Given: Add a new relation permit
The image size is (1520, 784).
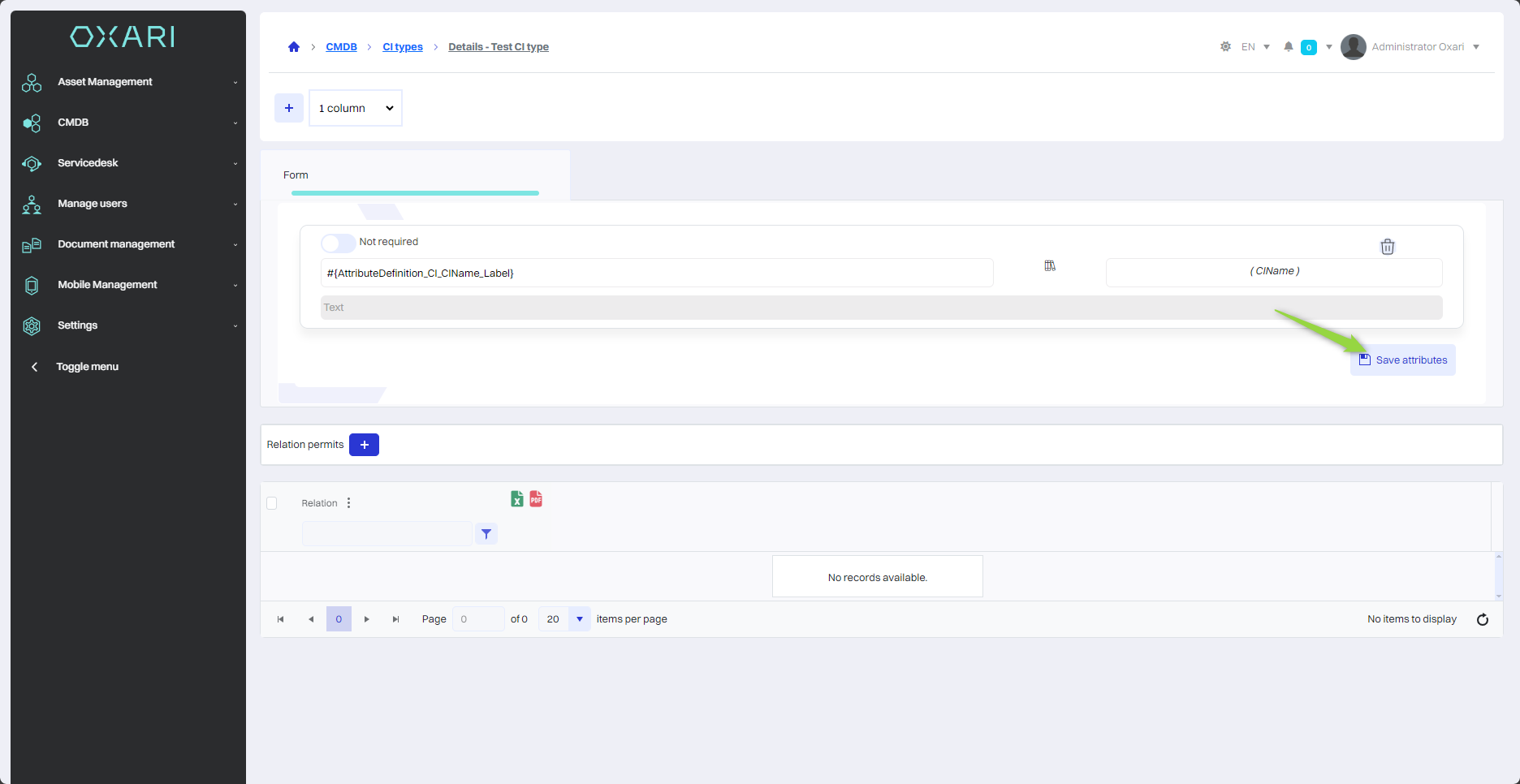Looking at the screenshot, I should pos(364,445).
